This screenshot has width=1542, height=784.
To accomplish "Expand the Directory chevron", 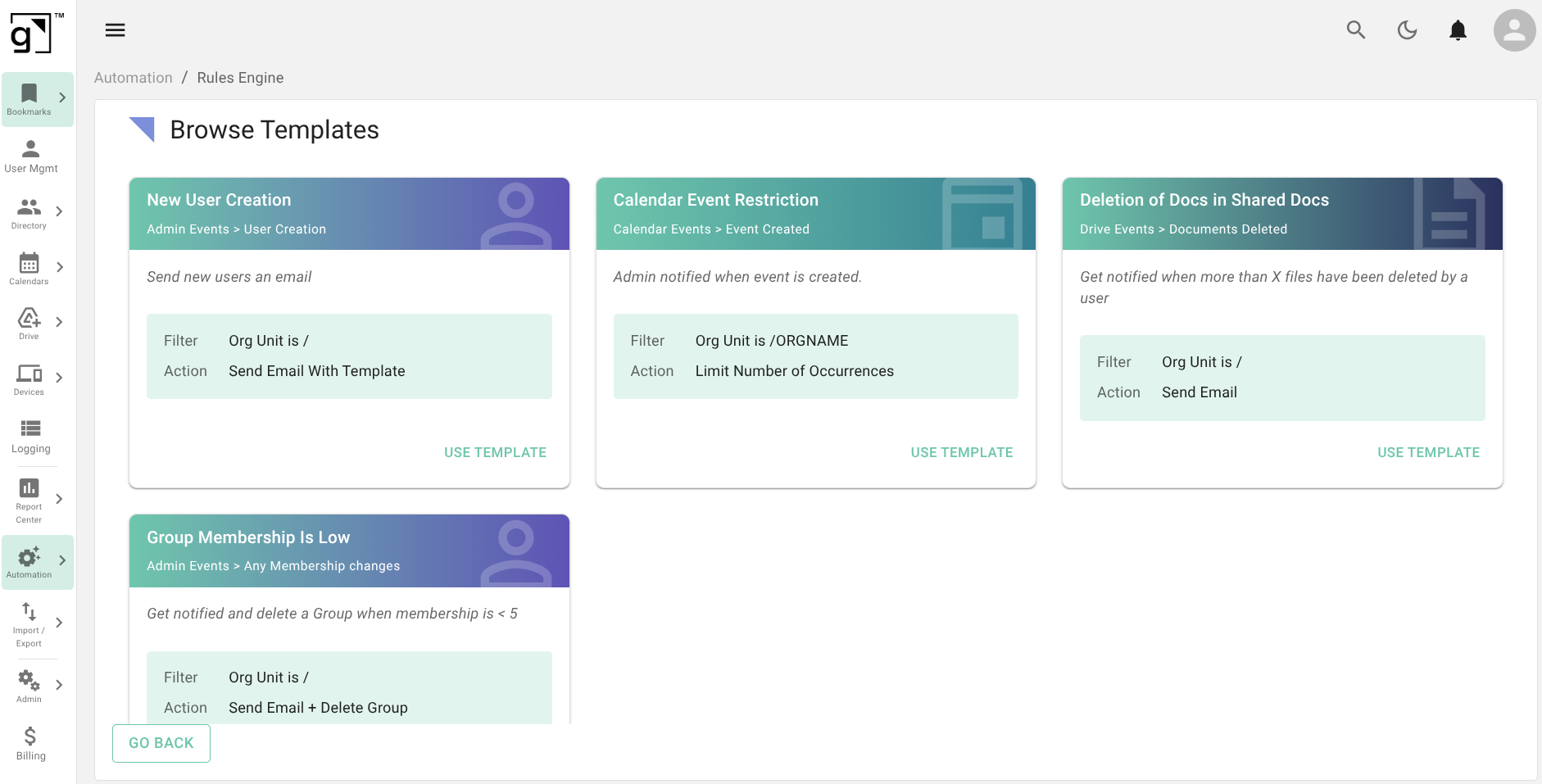I will point(59,211).
